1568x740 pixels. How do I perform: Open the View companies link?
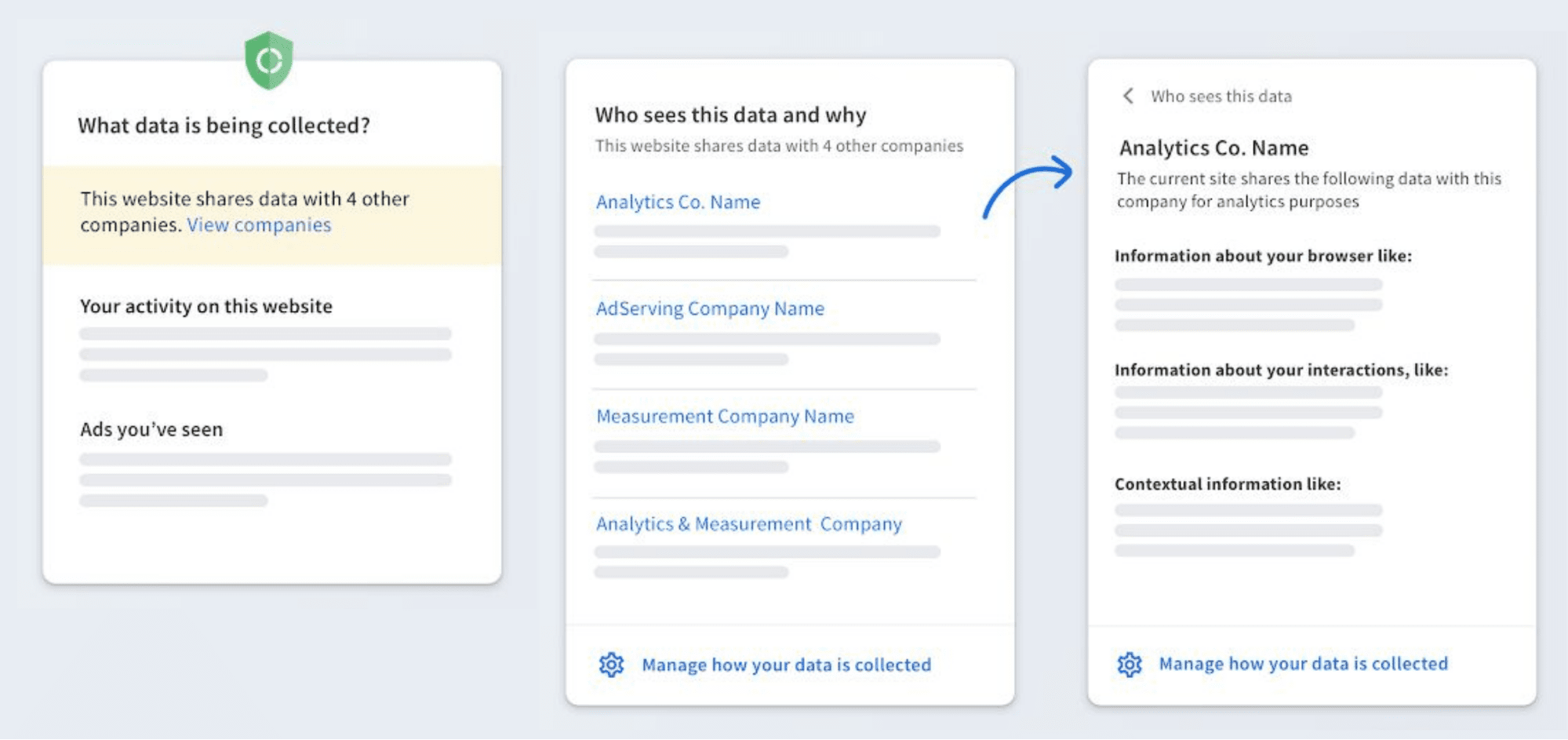point(259,225)
